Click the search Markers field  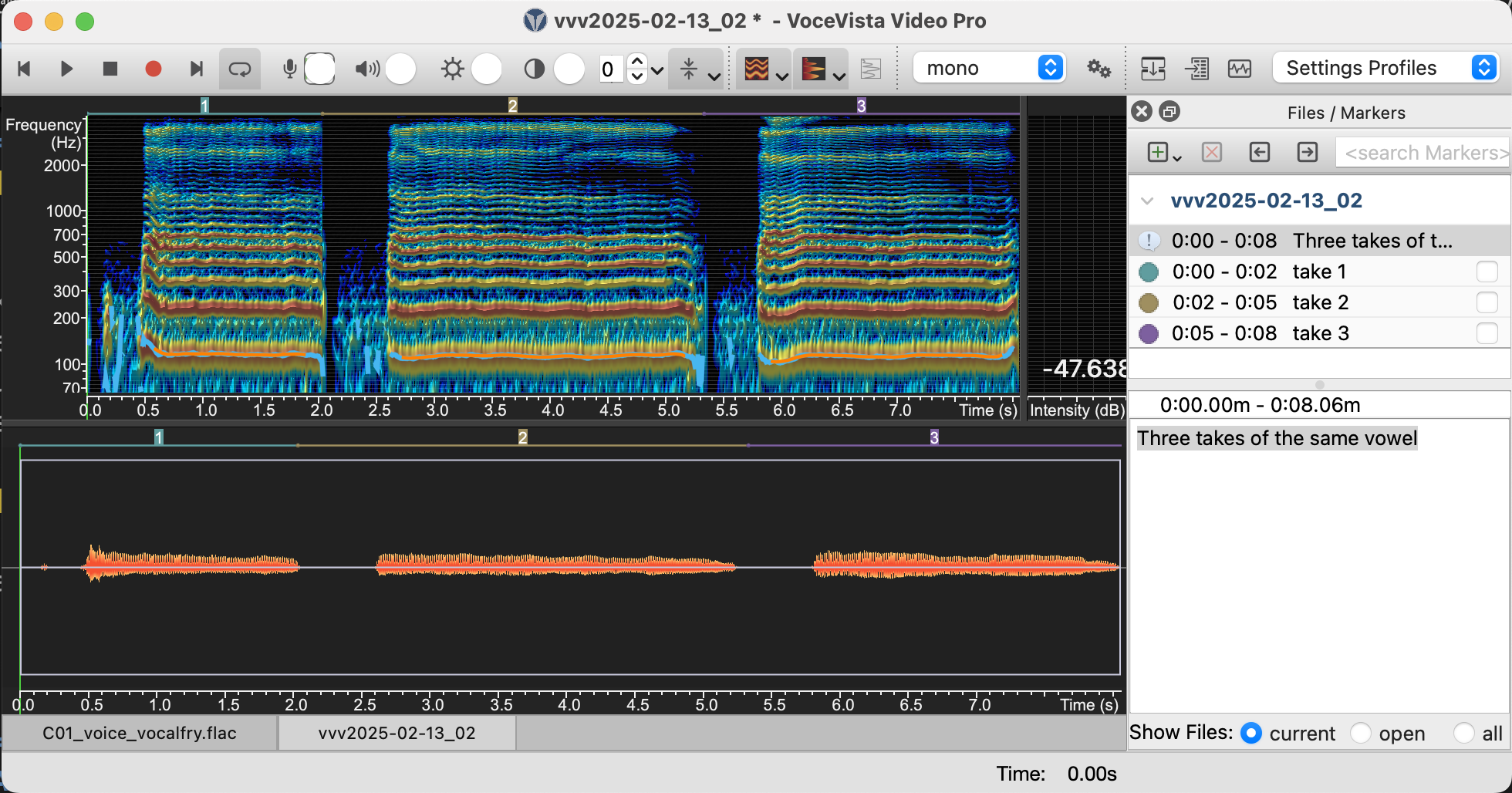coord(1423,153)
